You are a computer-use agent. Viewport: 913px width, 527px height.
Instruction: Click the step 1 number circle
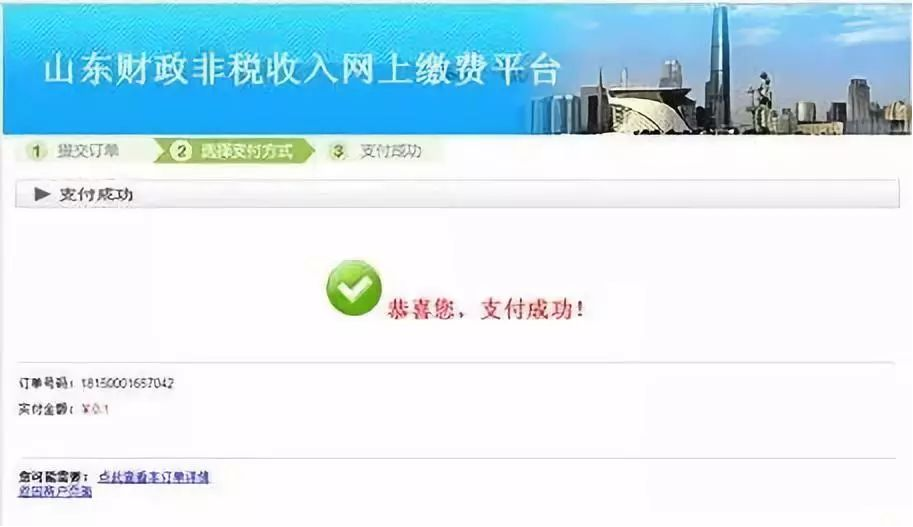(x=36, y=151)
